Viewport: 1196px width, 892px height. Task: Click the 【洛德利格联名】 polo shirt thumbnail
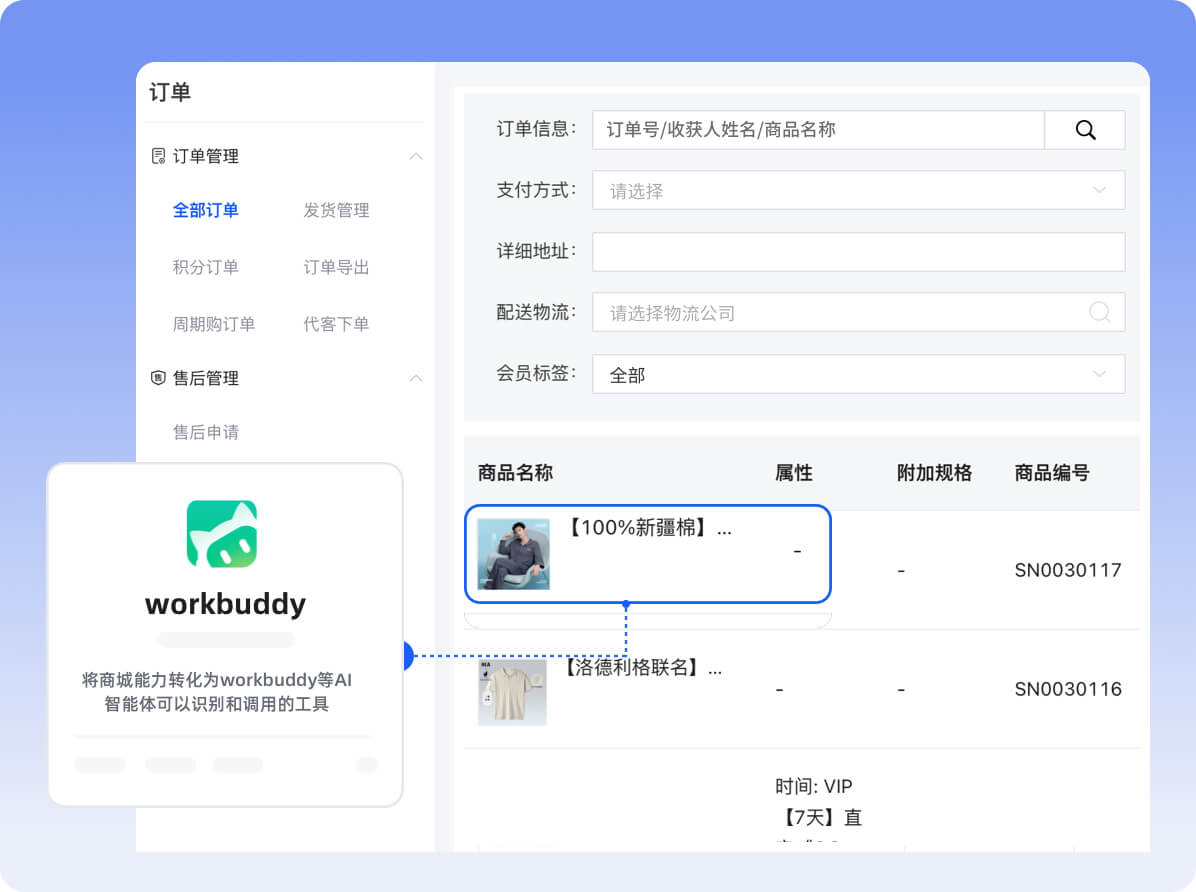(x=513, y=692)
